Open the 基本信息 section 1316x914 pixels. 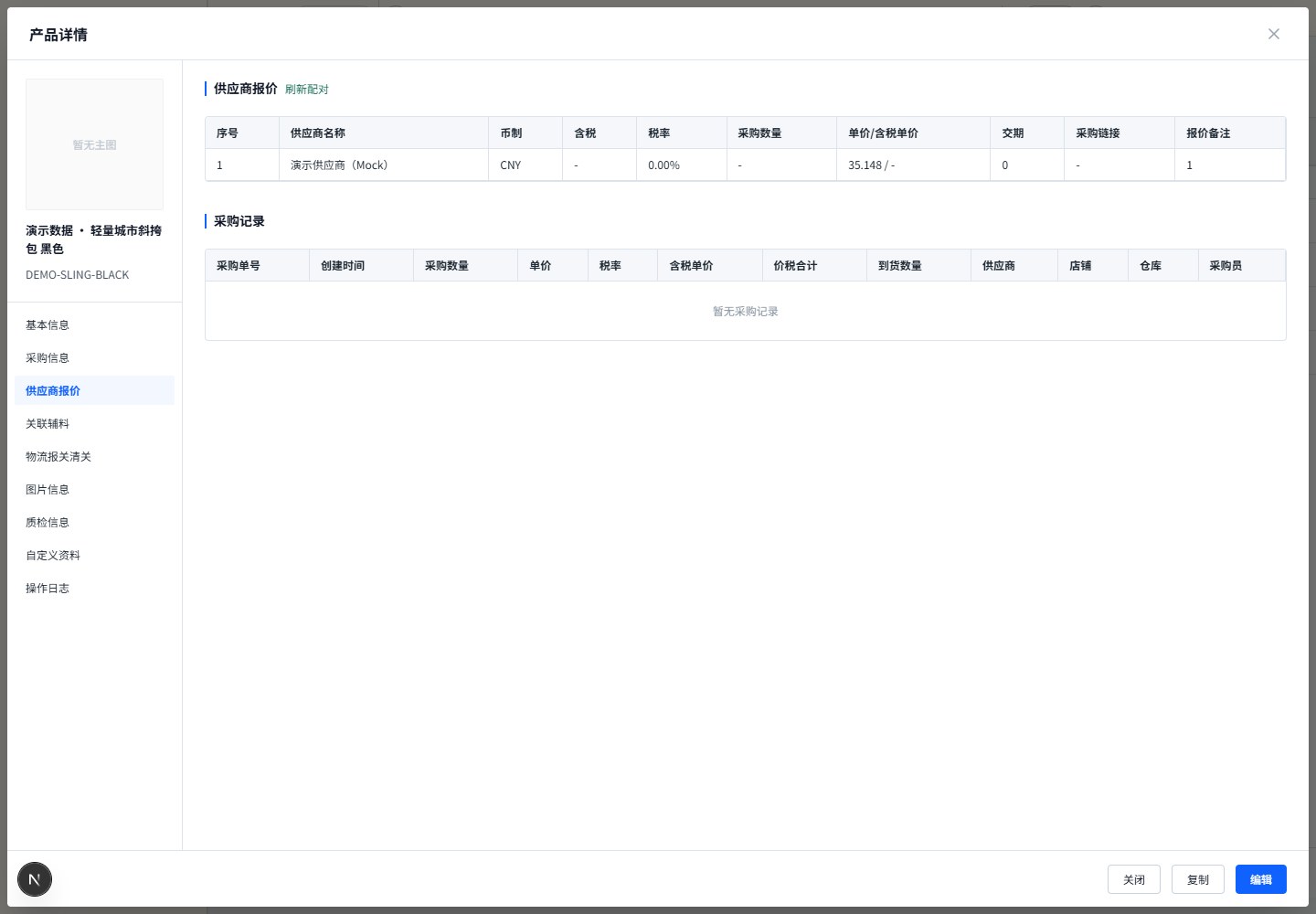[95, 325]
